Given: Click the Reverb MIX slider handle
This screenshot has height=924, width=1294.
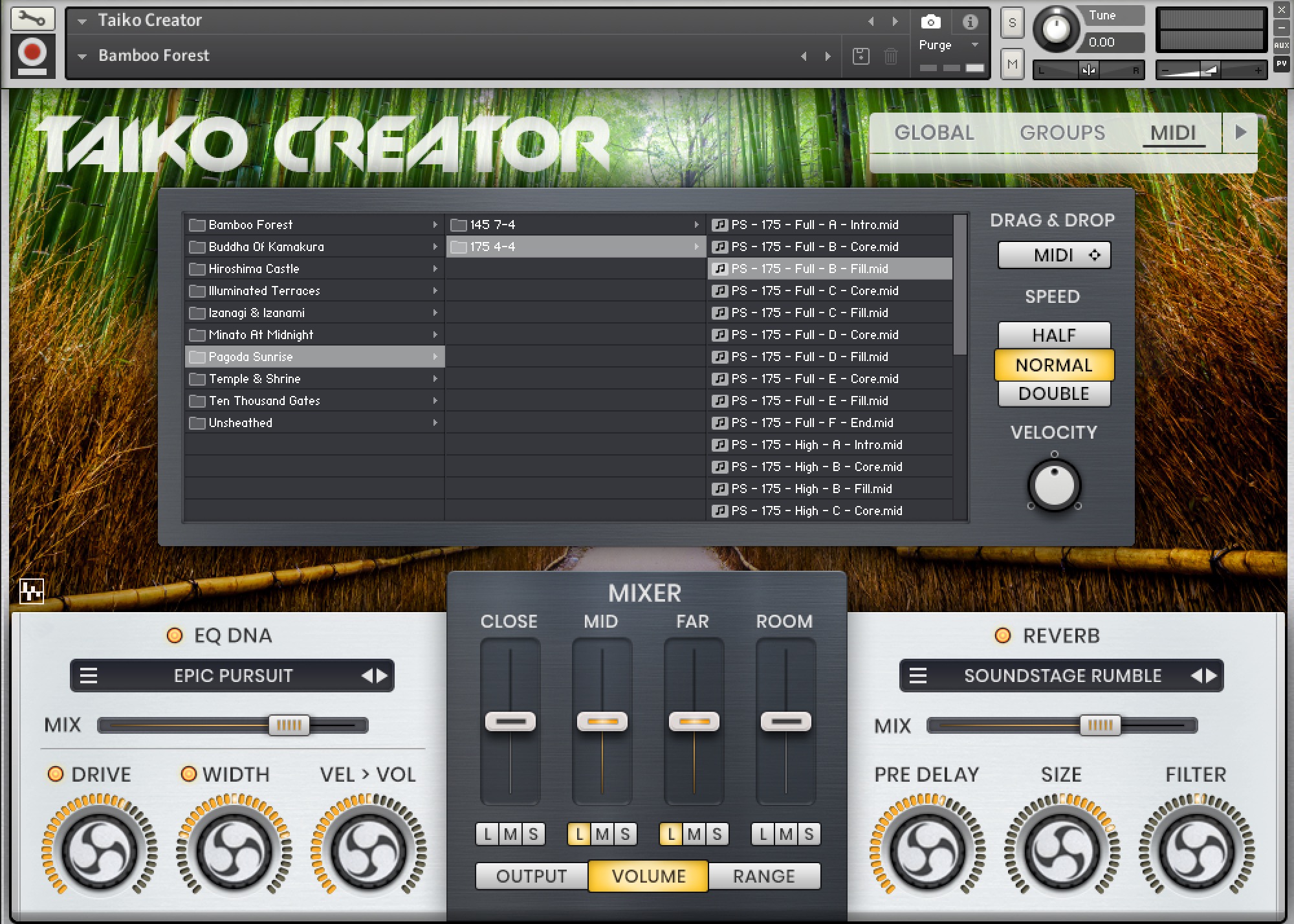Looking at the screenshot, I should 1100,725.
